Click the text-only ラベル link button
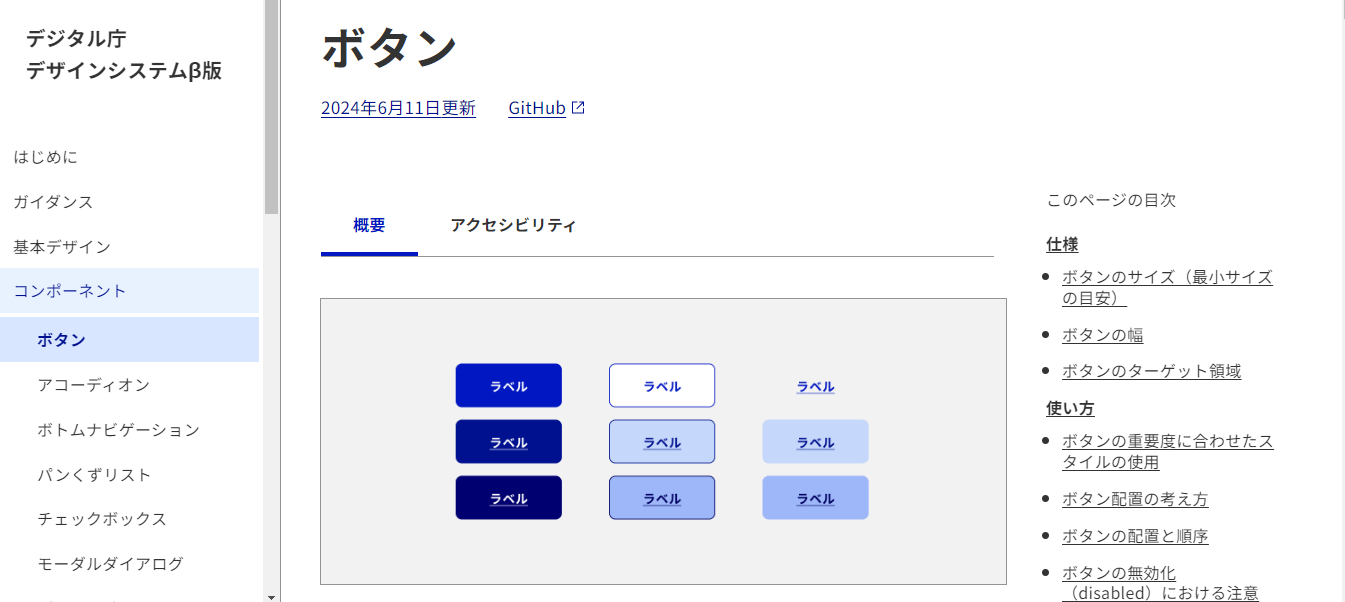The image size is (1345, 602). tap(815, 387)
